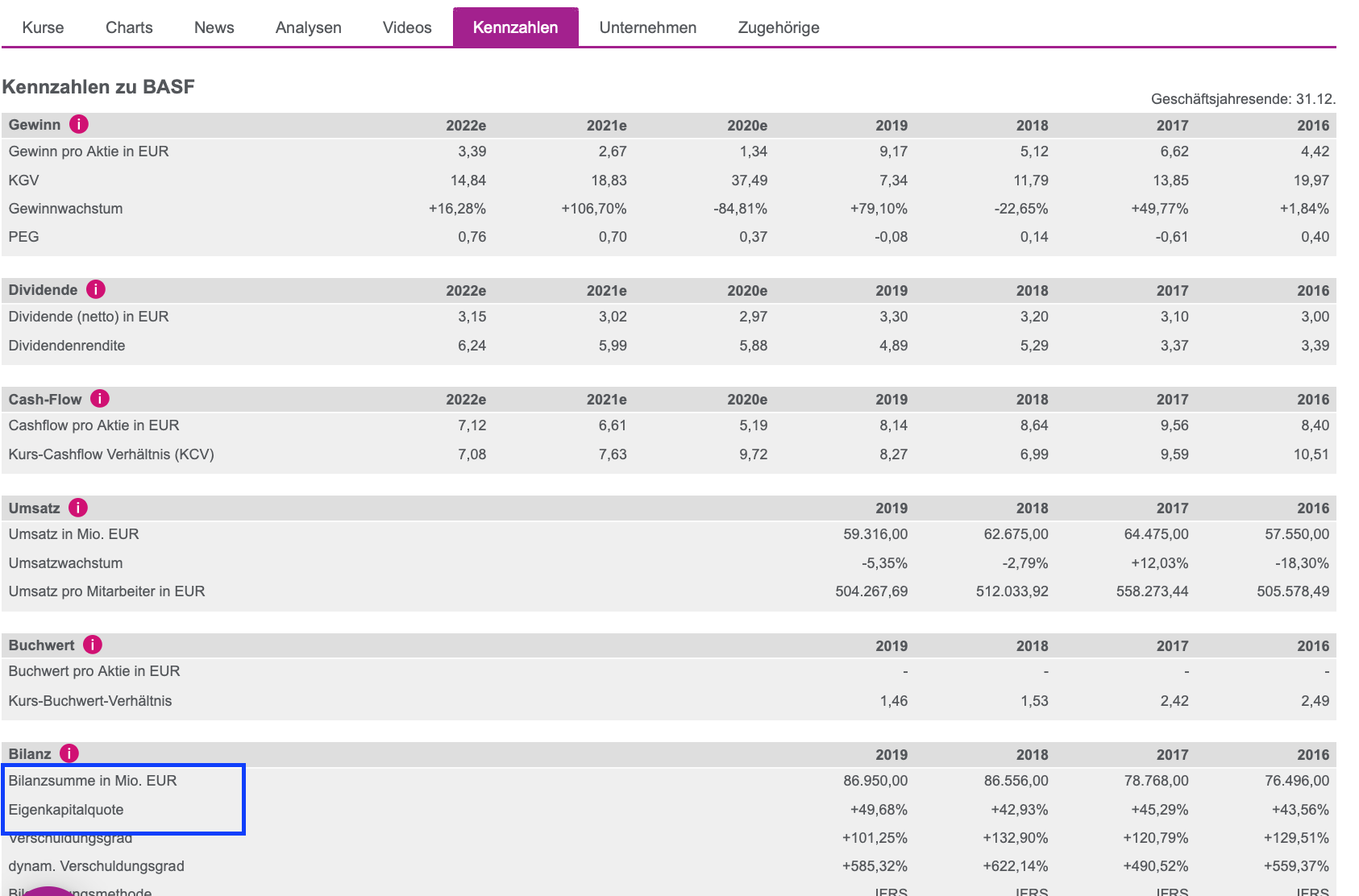This screenshot has height=896, width=1359.
Task: Click the Umsatz value 59.316,00
Action: [875, 534]
